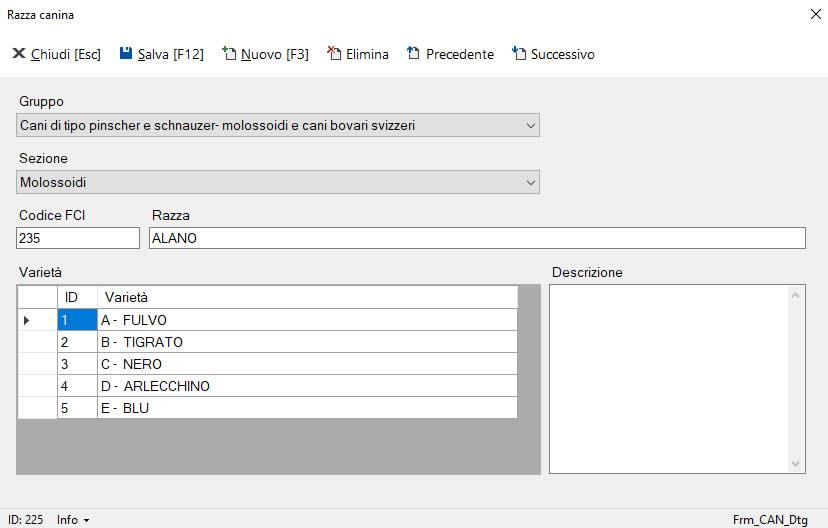Click the Salva floppy disk icon
828x528 pixels.
point(126,54)
